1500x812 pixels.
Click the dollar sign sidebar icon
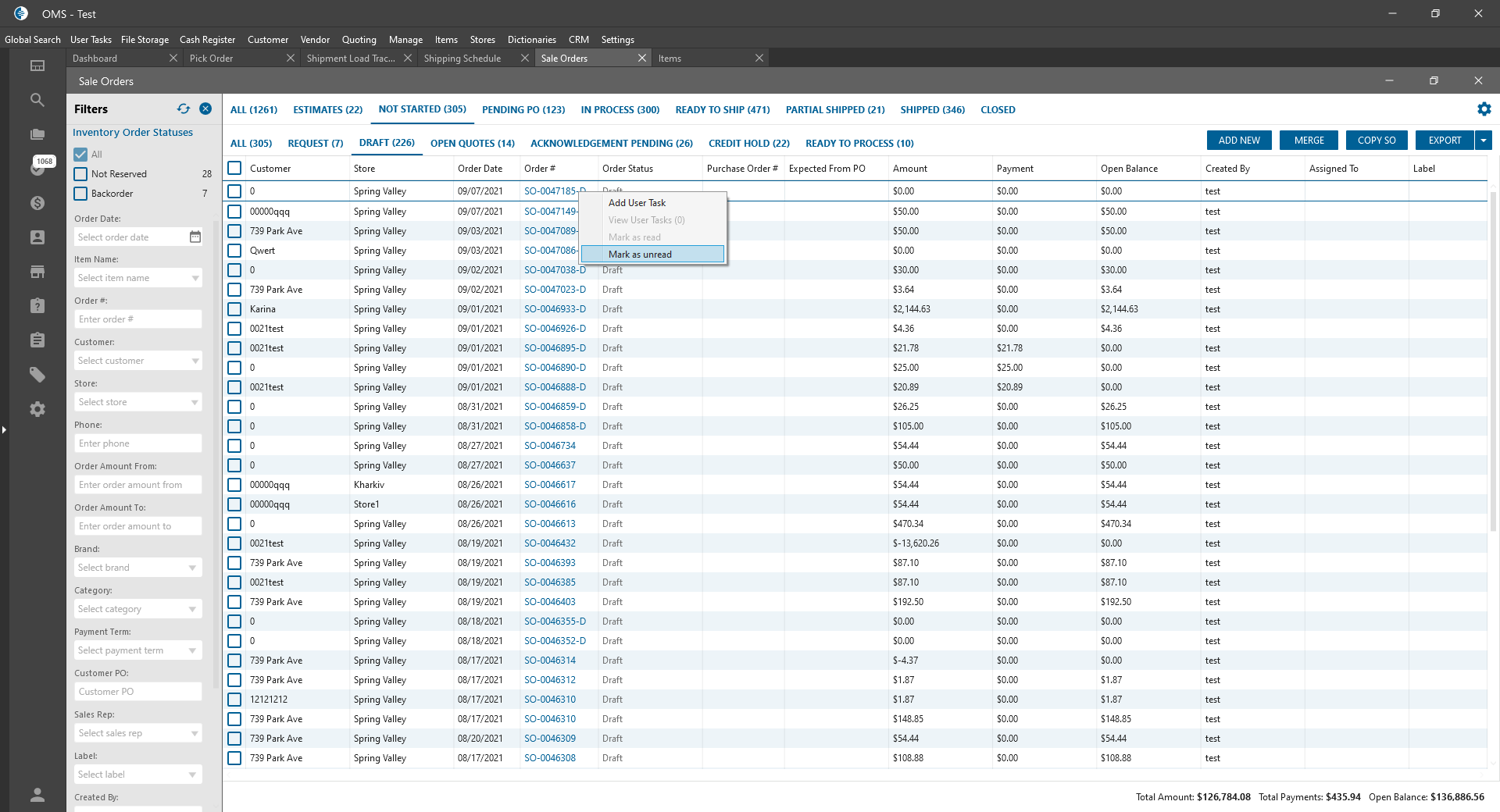37,203
